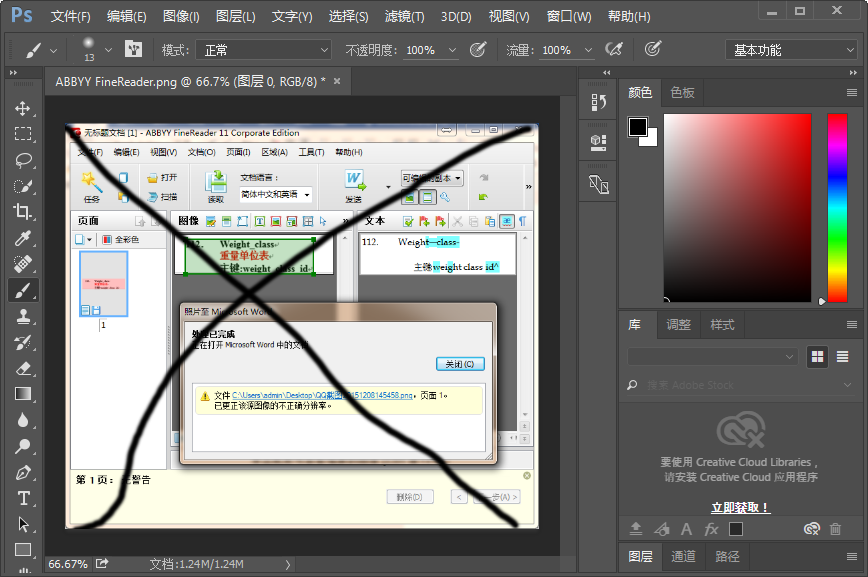Click the opacity value field 100%

(x=420, y=50)
